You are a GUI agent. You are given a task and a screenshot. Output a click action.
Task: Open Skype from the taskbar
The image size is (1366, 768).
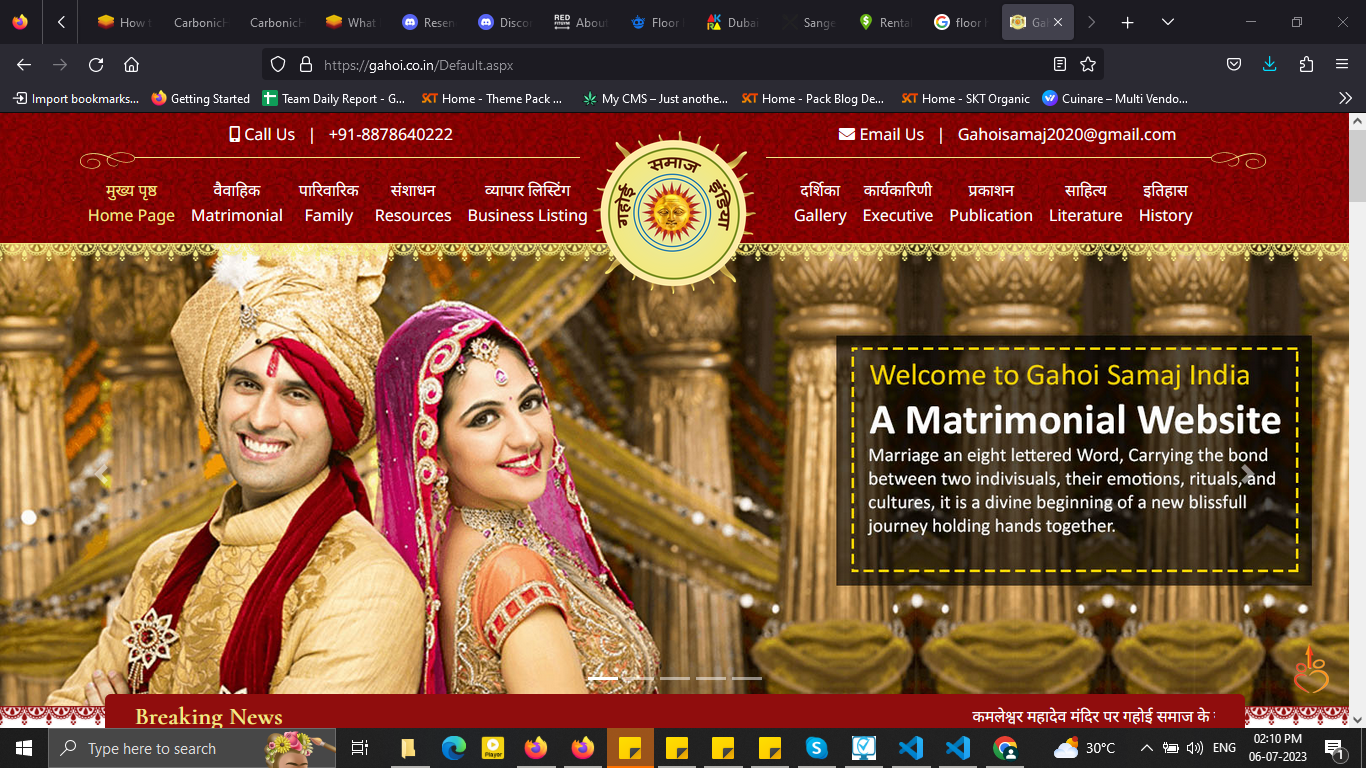816,748
